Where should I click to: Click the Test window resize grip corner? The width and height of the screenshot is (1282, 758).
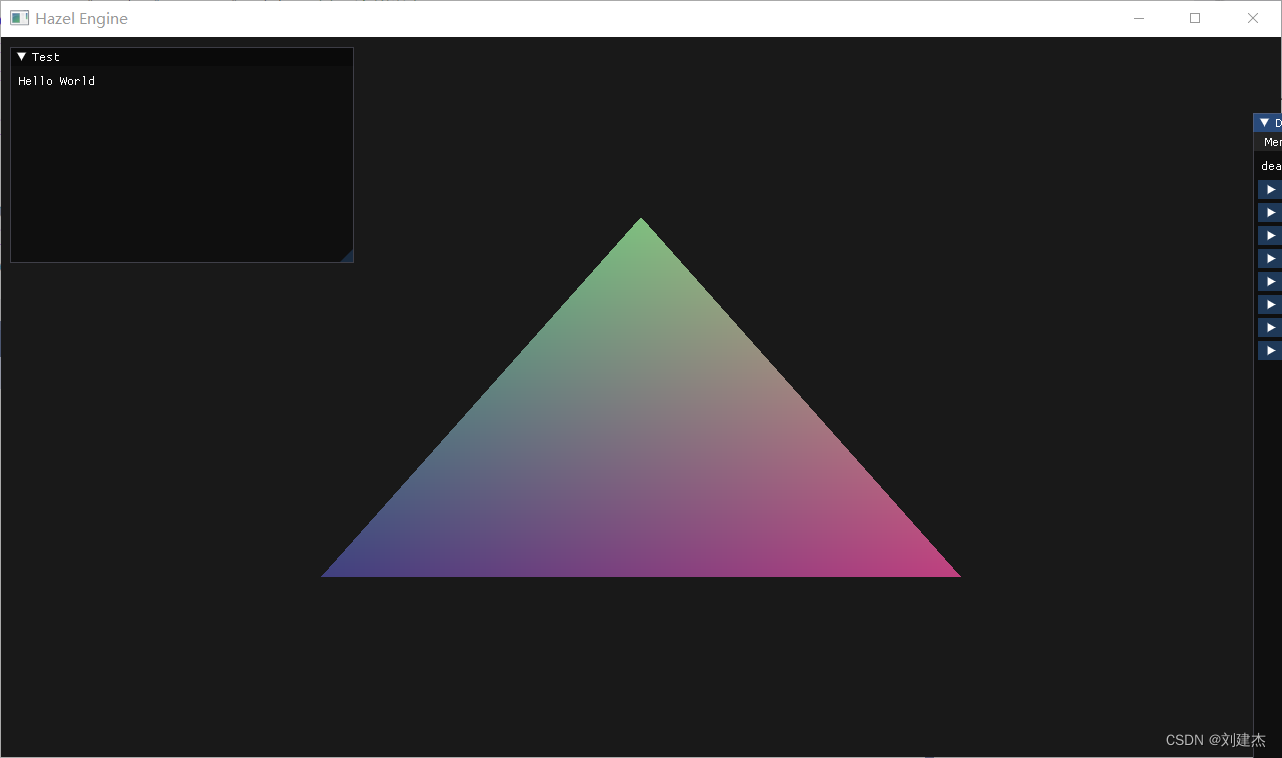point(346,255)
